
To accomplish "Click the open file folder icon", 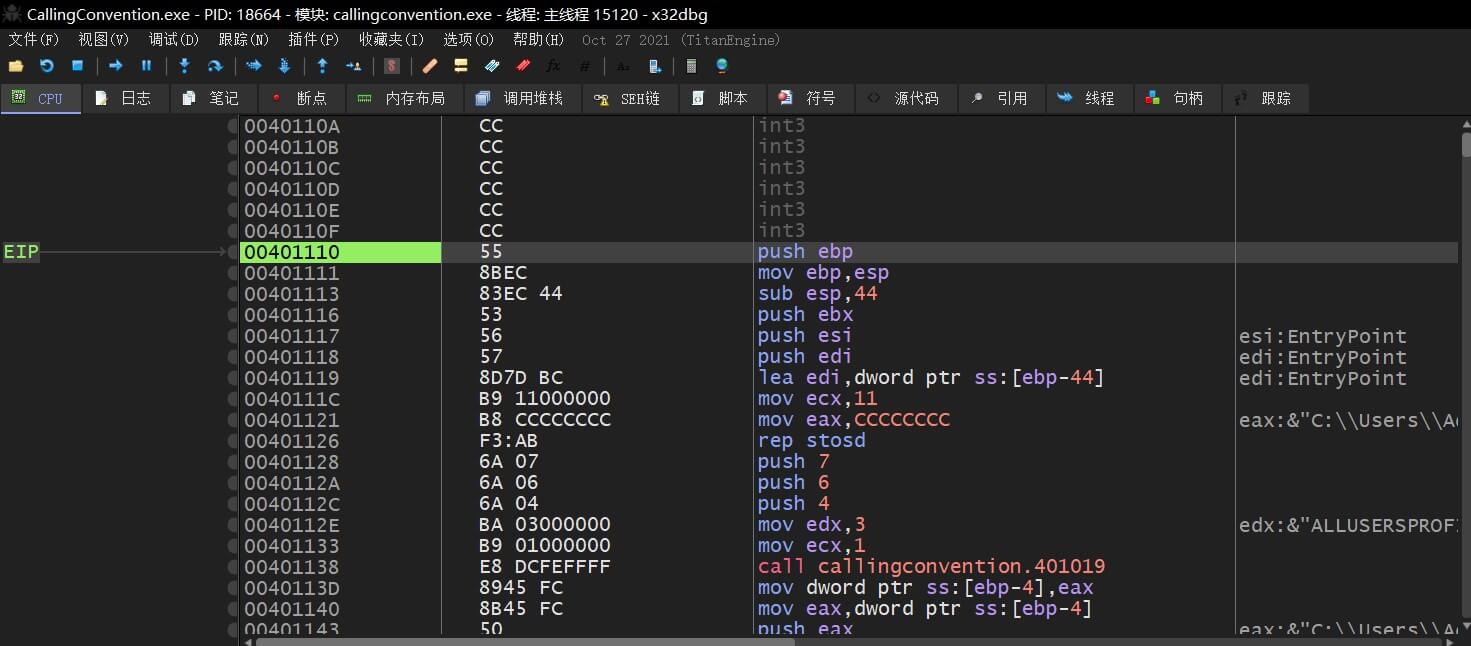I will coord(15,66).
